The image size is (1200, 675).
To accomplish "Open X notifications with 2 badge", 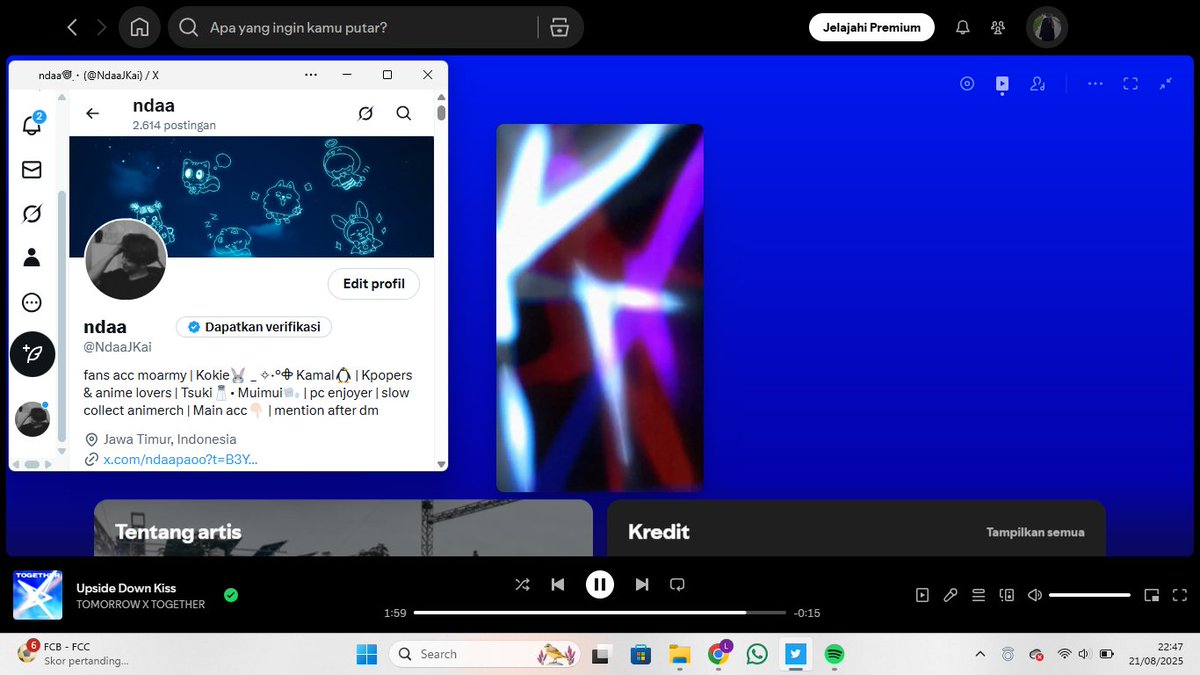I will coord(32,125).
